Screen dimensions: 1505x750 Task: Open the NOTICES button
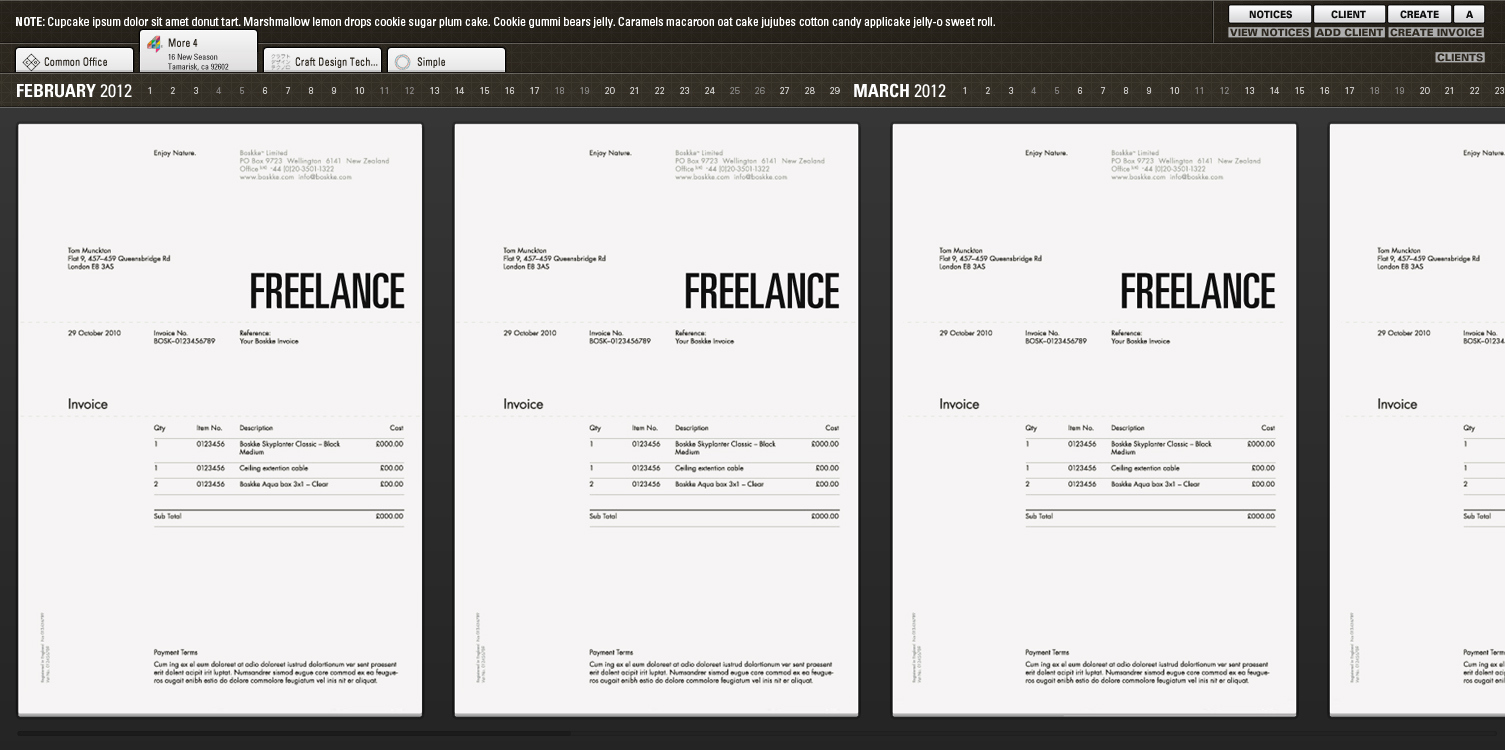click(x=1270, y=14)
